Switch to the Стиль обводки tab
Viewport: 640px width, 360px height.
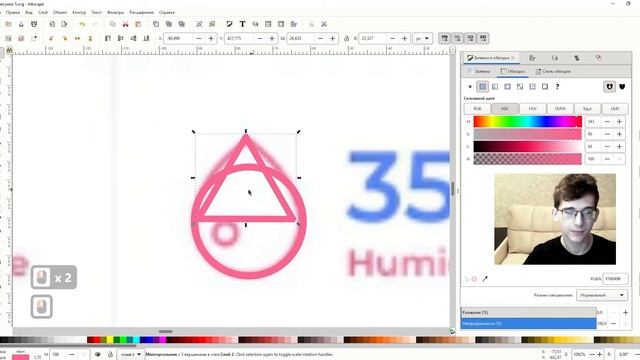(x=553, y=71)
